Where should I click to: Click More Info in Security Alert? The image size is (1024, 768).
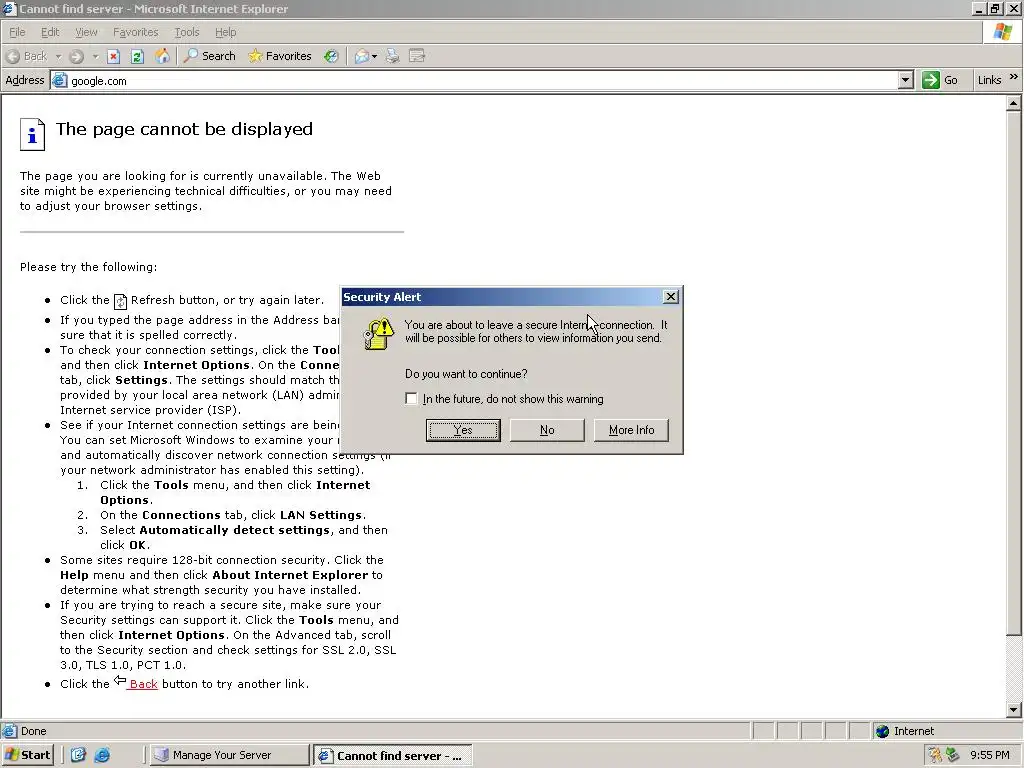tap(631, 430)
